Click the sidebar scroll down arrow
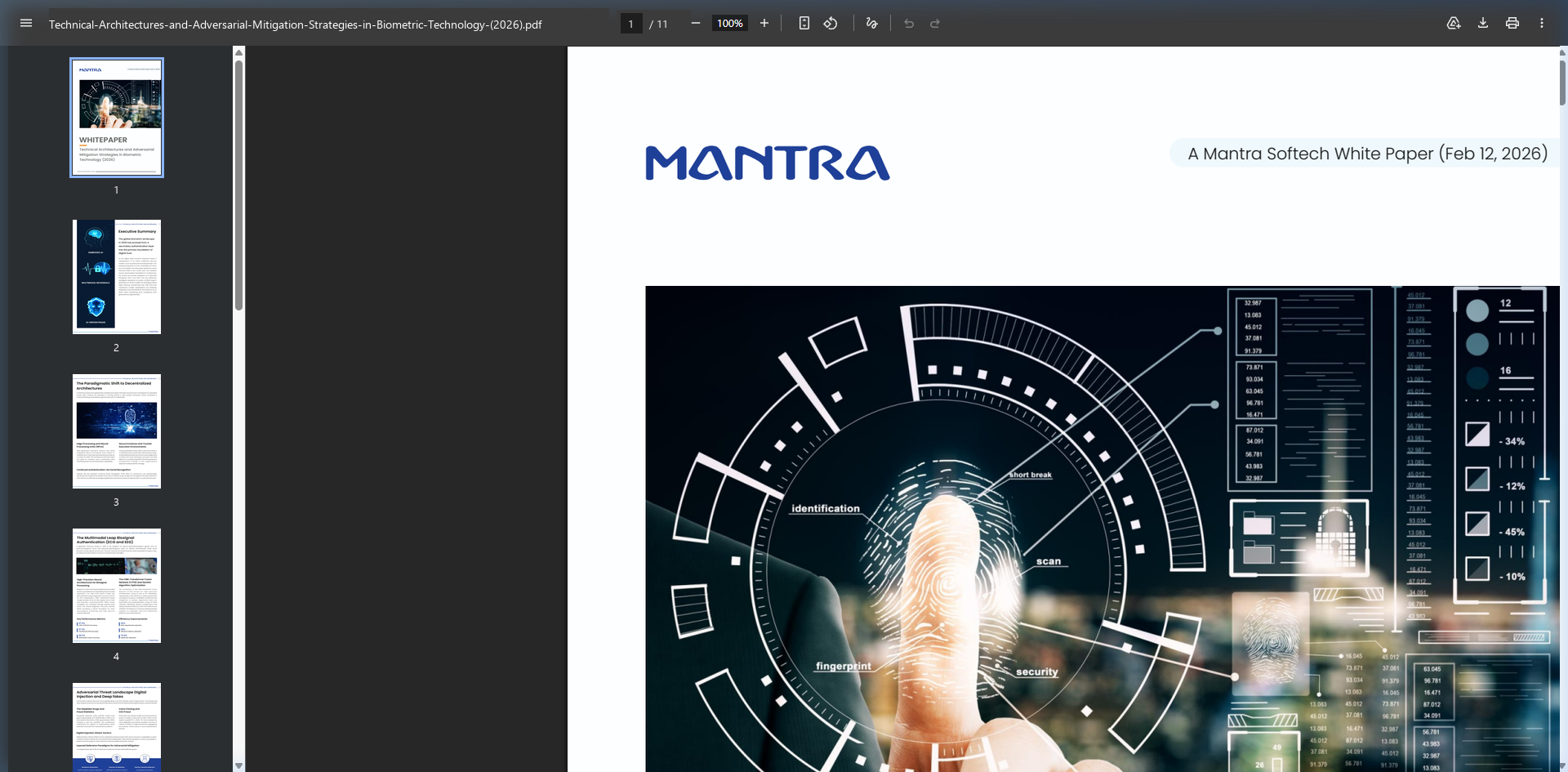 [x=238, y=765]
